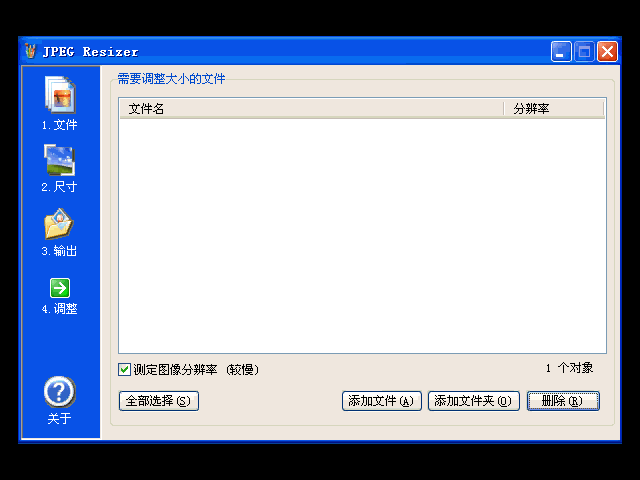The height and width of the screenshot is (480, 640).
Task: Click the 删除 (R) button
Action: 563,401
